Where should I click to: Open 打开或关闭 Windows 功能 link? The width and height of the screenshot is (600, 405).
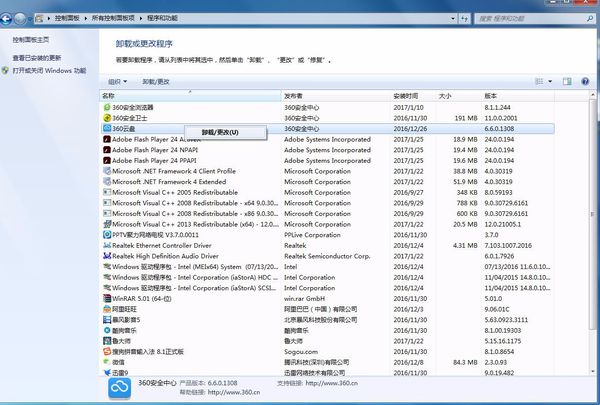pos(49,70)
